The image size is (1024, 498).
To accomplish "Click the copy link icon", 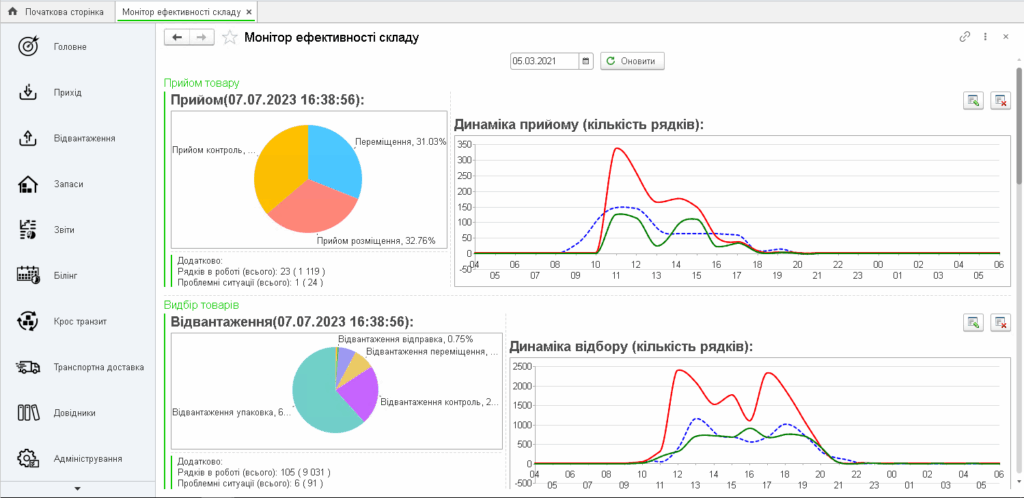I will tap(965, 37).
